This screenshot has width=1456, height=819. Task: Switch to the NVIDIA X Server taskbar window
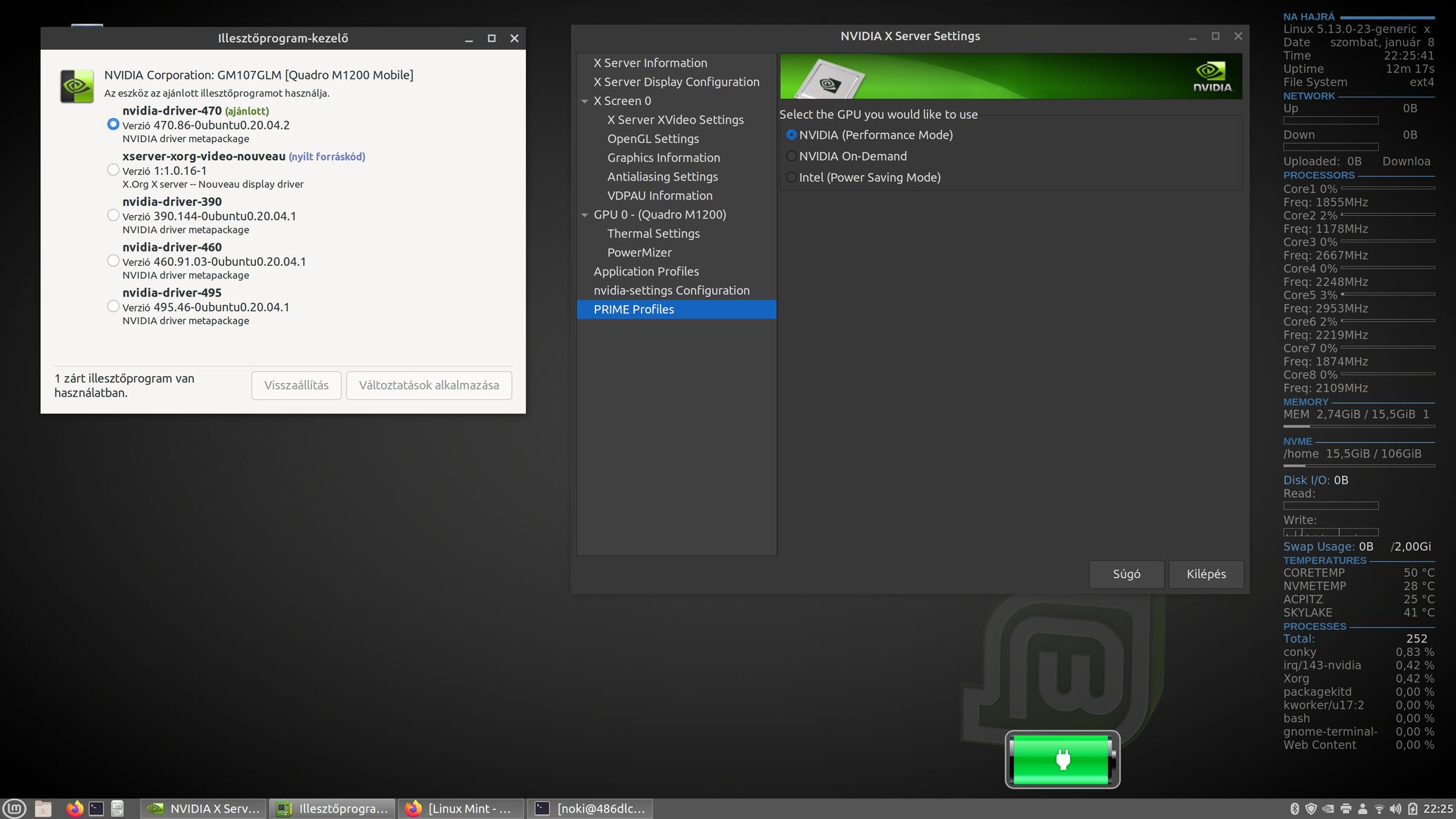204,808
